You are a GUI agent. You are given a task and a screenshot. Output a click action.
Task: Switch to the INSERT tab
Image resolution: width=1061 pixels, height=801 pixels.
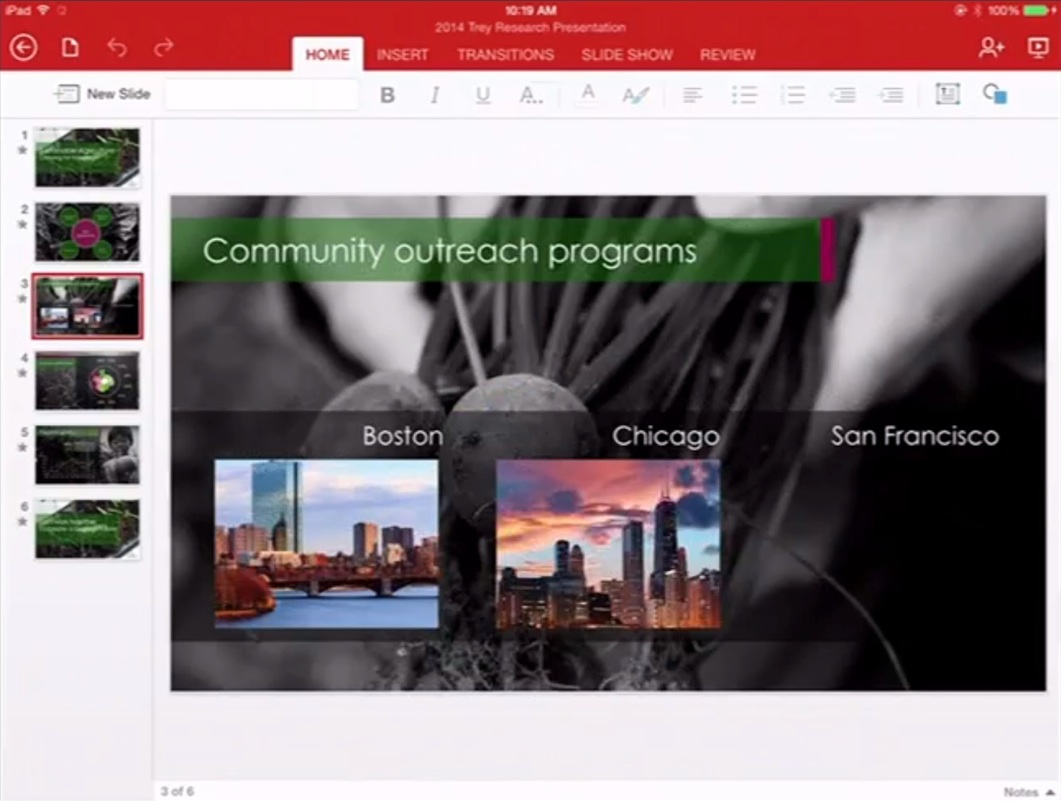click(402, 55)
